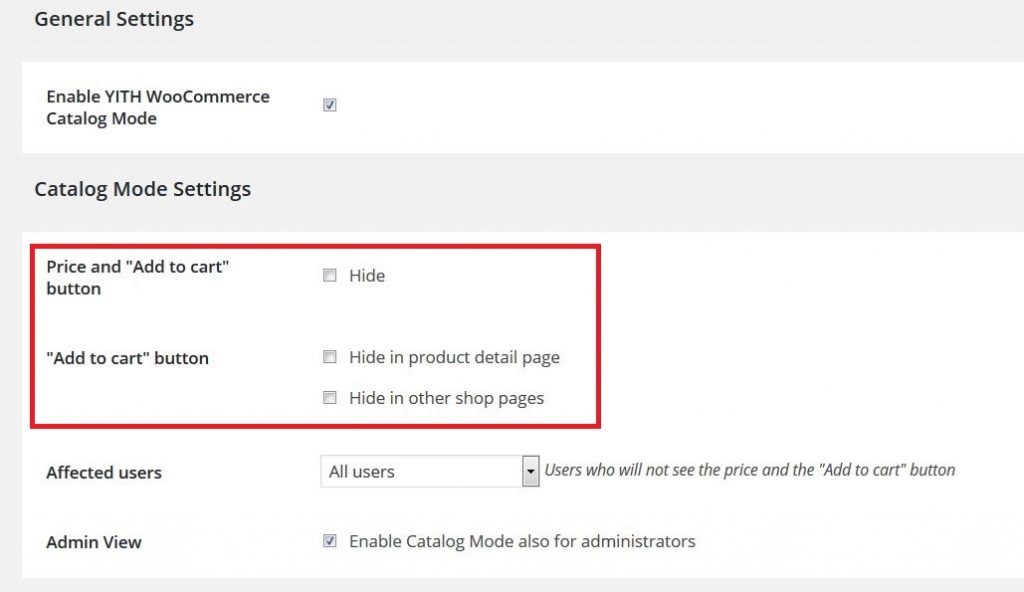Click the All users select field

pyautogui.click(x=430, y=471)
